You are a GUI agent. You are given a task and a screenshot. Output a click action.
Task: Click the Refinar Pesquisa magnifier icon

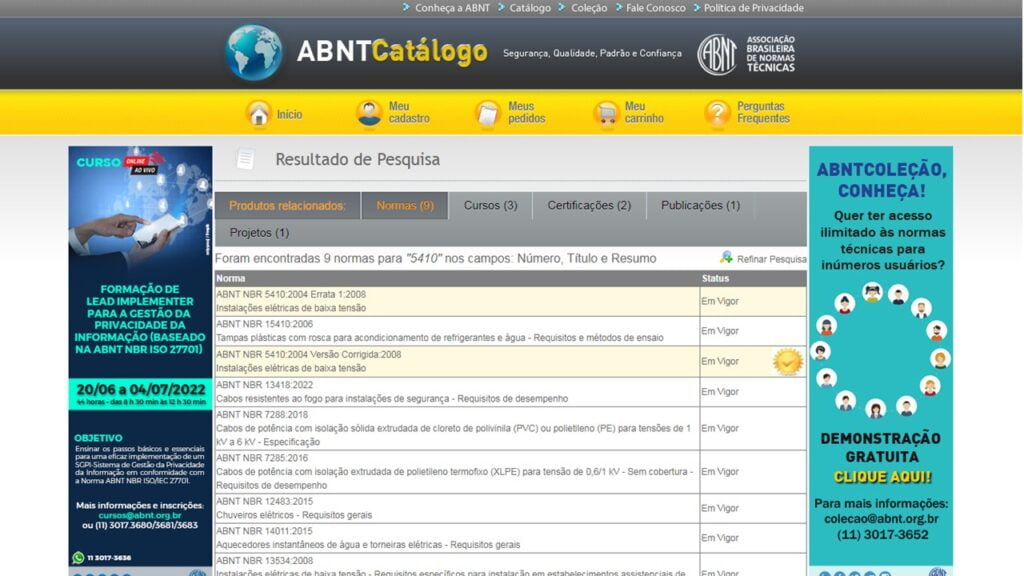[x=728, y=257]
